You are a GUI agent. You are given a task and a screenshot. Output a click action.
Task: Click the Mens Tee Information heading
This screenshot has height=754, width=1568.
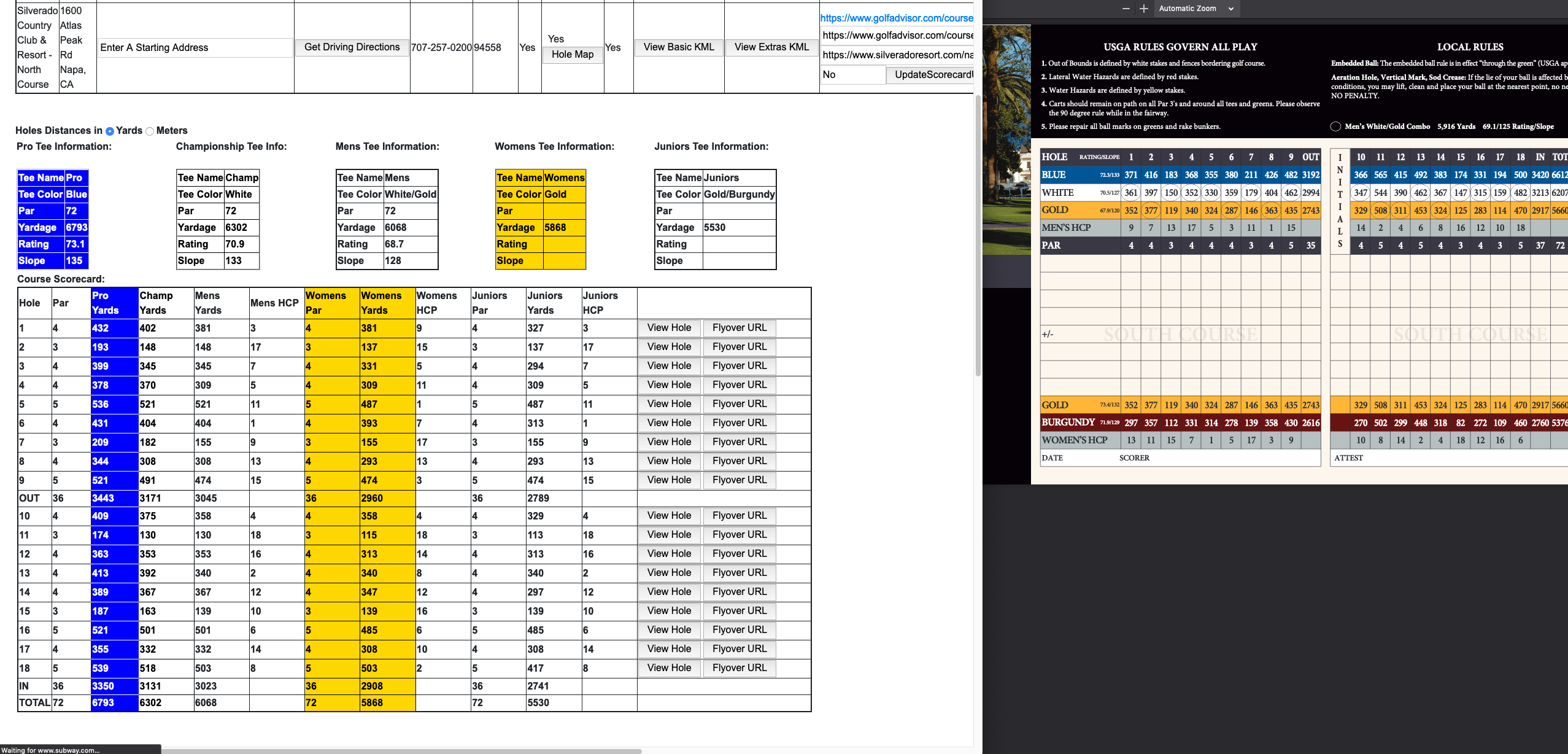[x=387, y=146]
